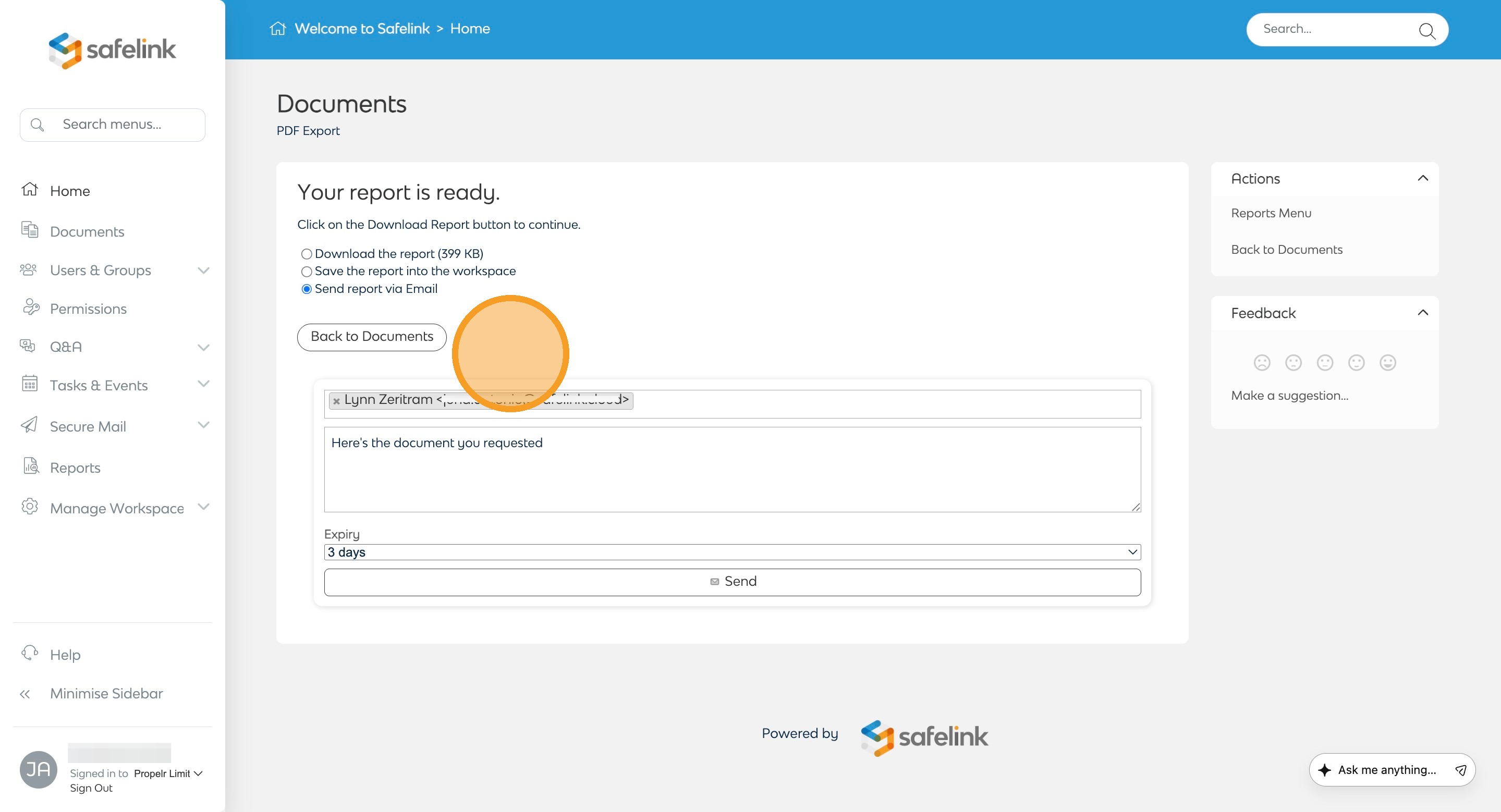Click the Minimise Sidebar double-arrow icon

coord(25,694)
